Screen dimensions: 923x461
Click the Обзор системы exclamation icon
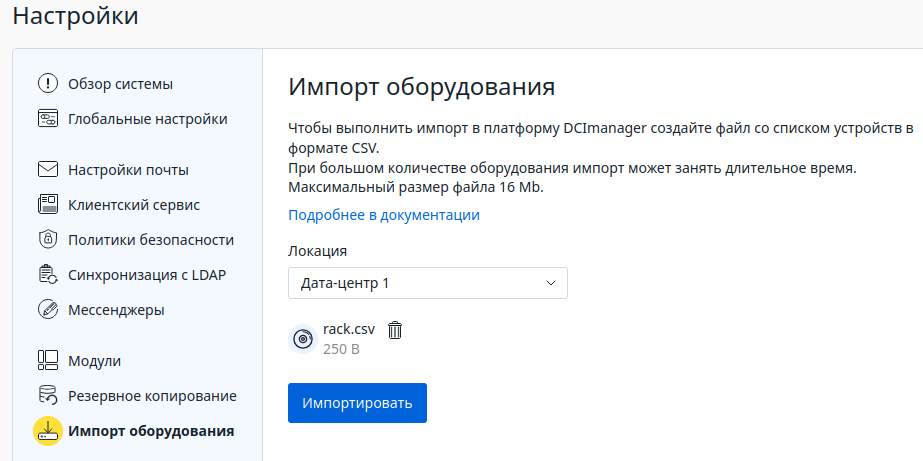pyautogui.click(x=48, y=83)
